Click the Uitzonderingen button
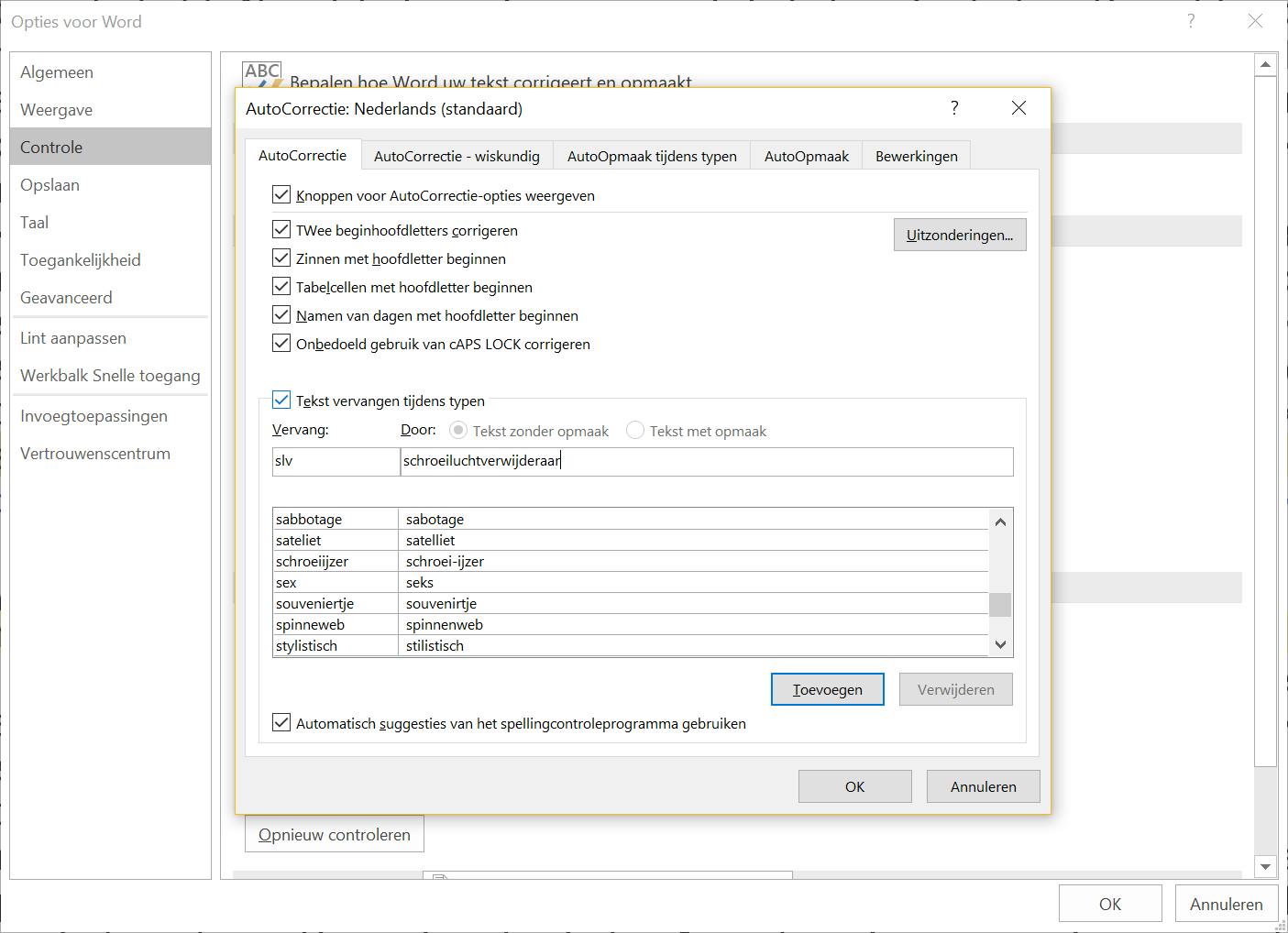 pos(960,235)
